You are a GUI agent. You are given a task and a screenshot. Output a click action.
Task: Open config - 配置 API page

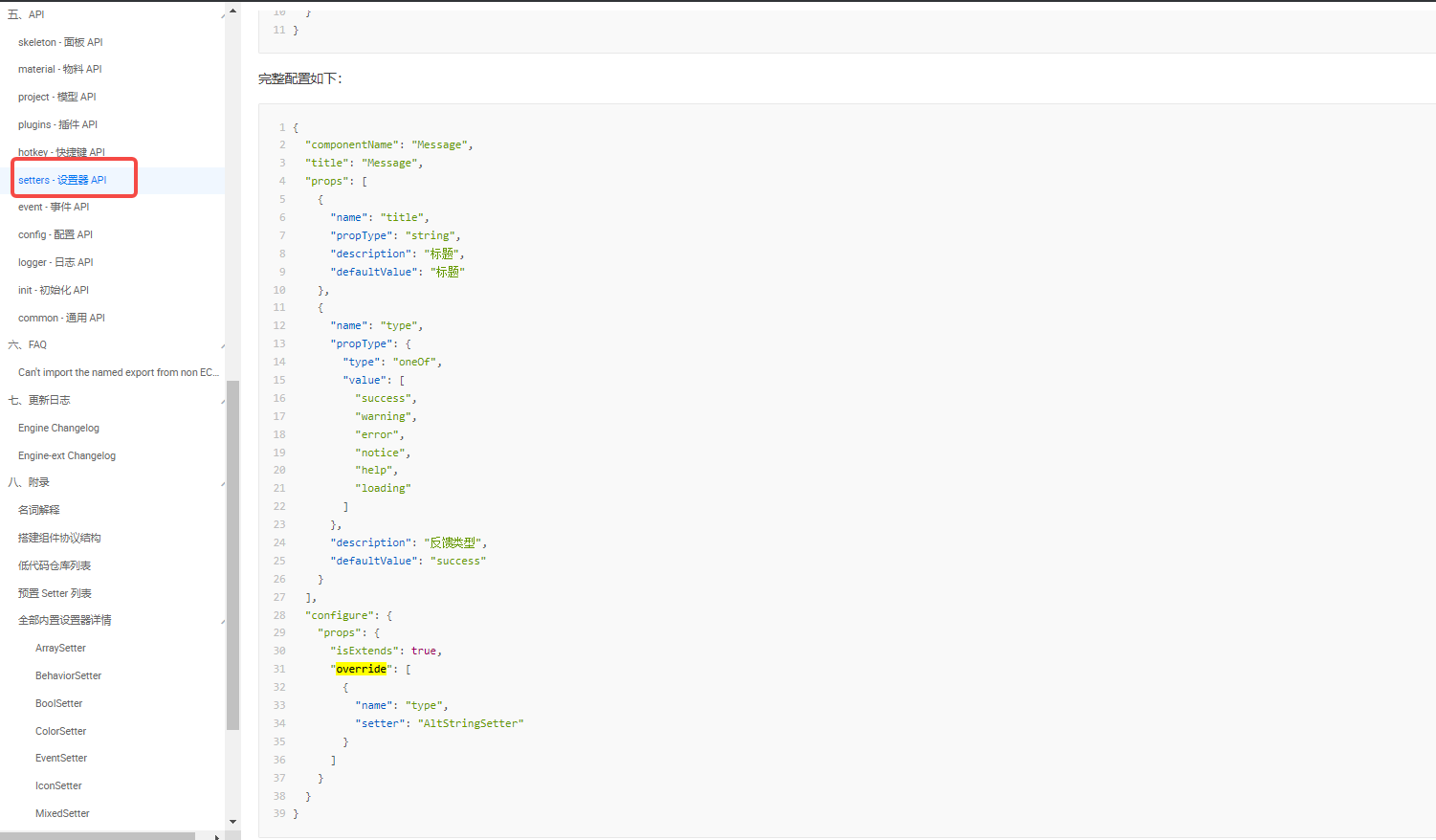coord(55,234)
